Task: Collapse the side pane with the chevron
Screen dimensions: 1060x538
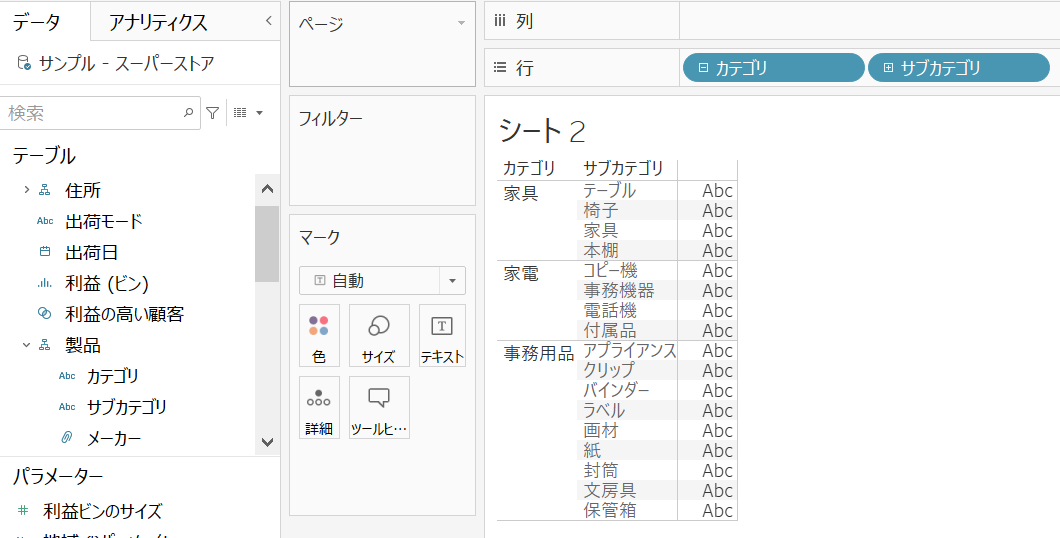Action: 268,21
